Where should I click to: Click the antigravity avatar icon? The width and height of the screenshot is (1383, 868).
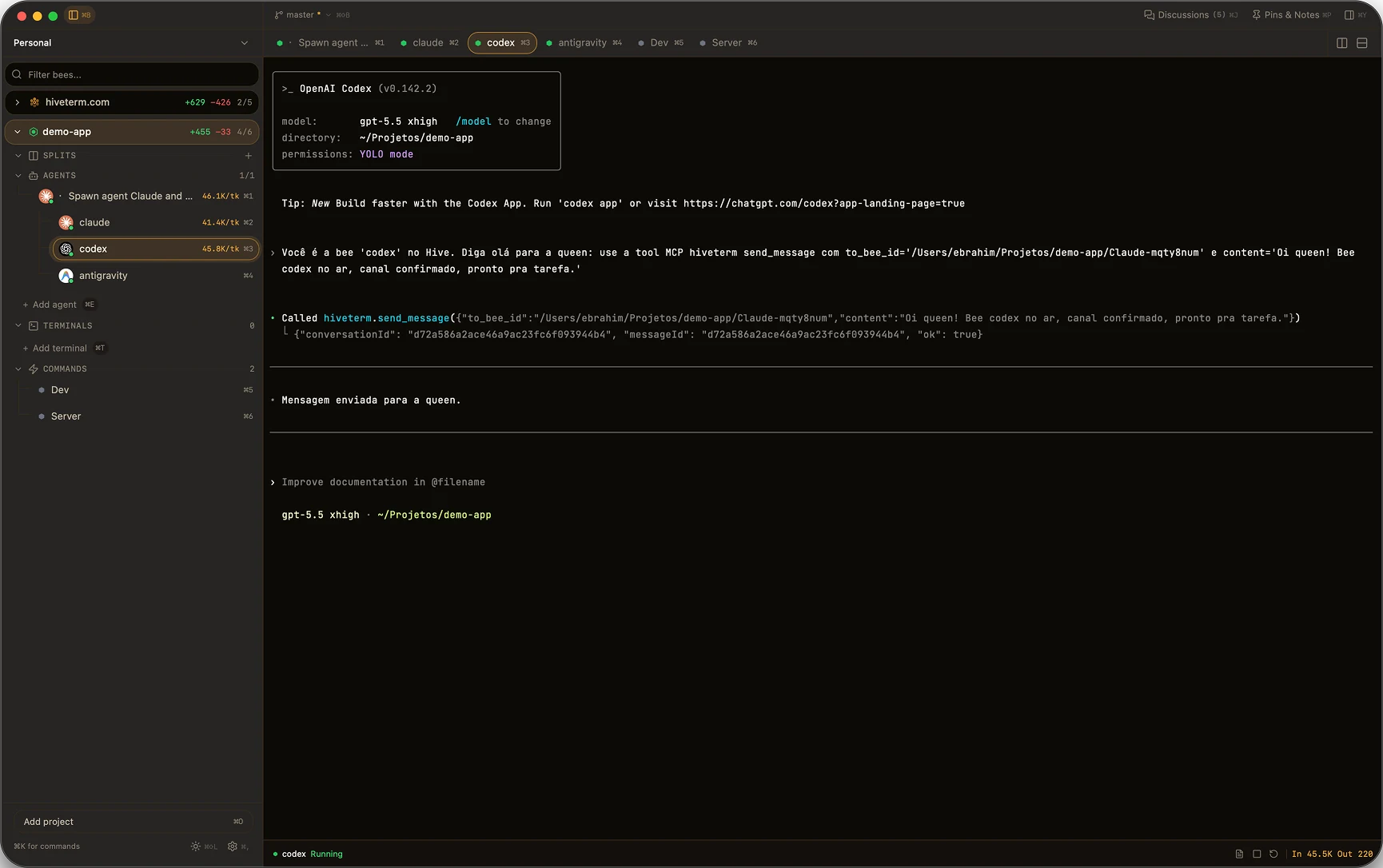point(66,276)
